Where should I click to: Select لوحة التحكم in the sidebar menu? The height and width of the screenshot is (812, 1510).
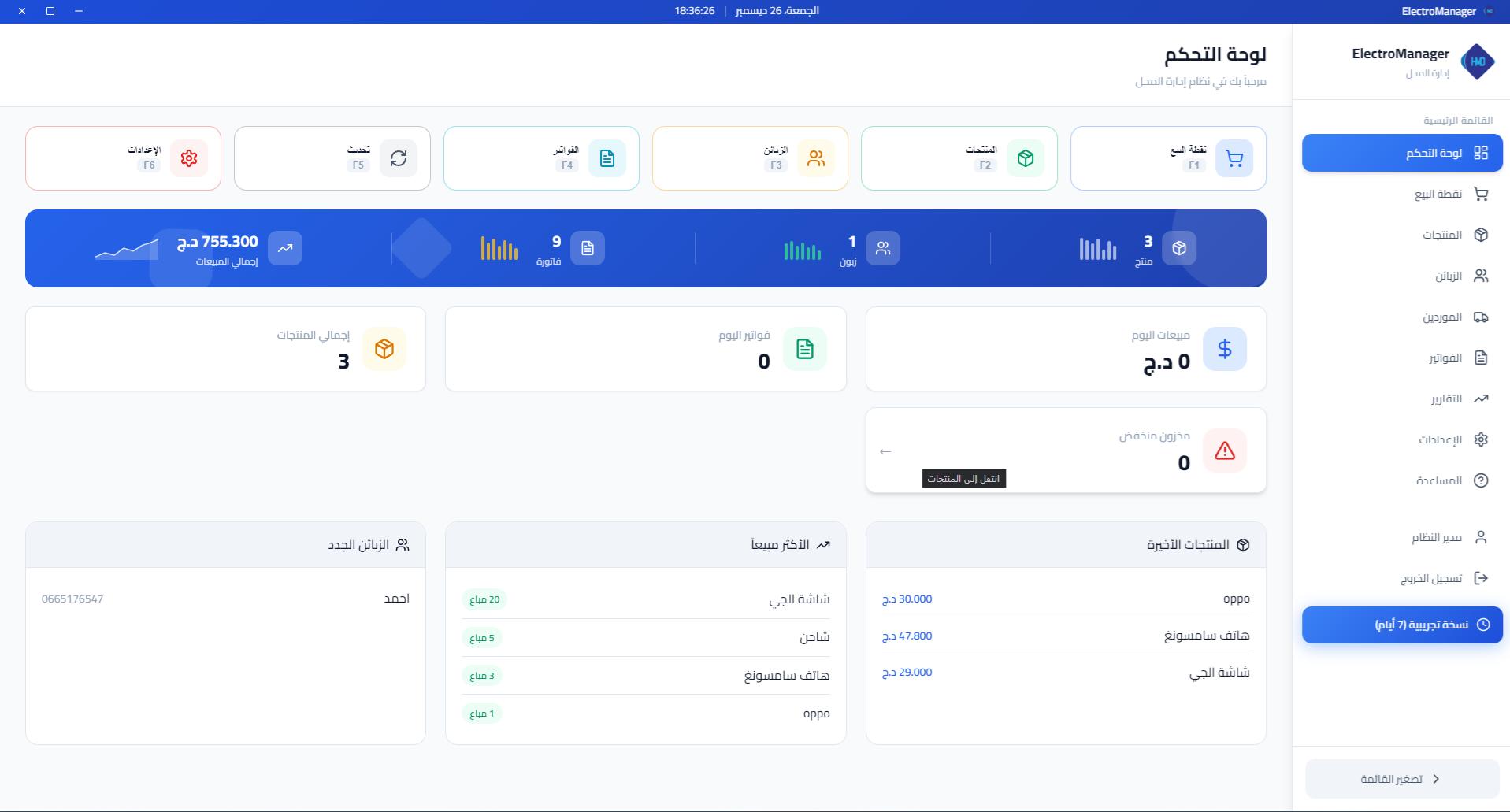pos(1402,153)
